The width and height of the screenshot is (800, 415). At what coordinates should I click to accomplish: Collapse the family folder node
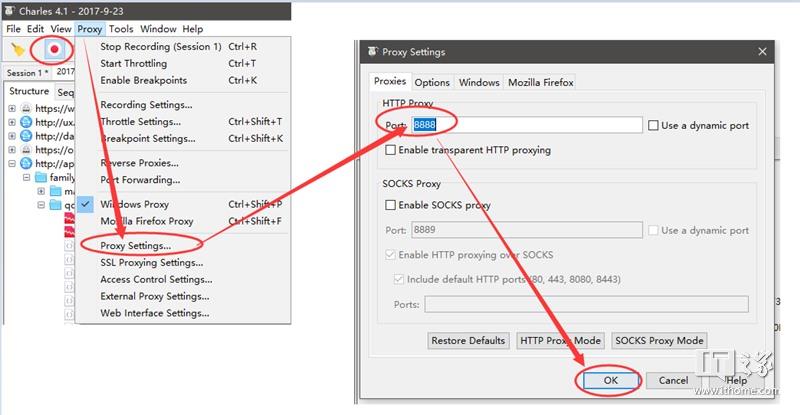27,177
